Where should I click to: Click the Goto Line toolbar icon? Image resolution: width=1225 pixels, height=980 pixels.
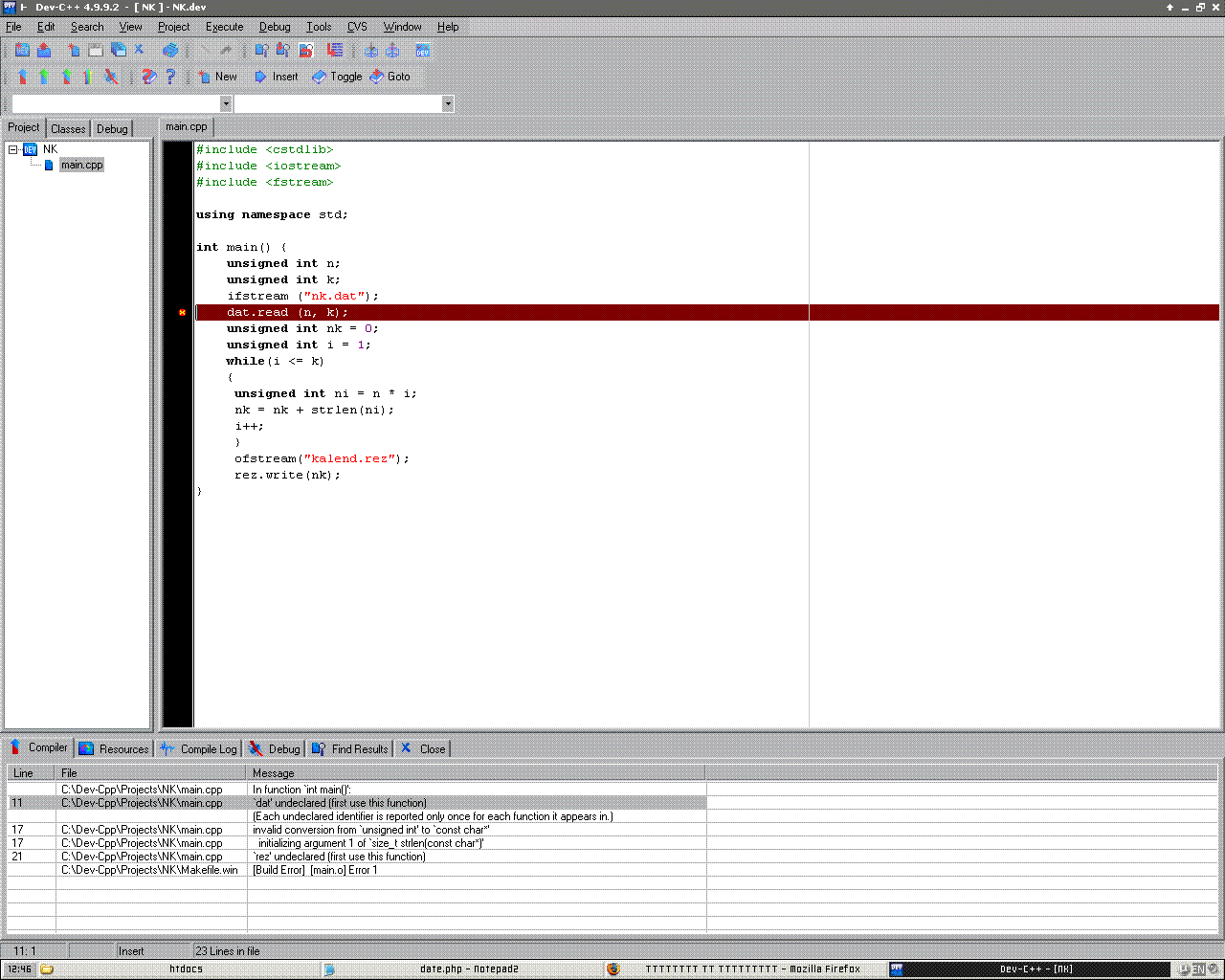click(335, 50)
